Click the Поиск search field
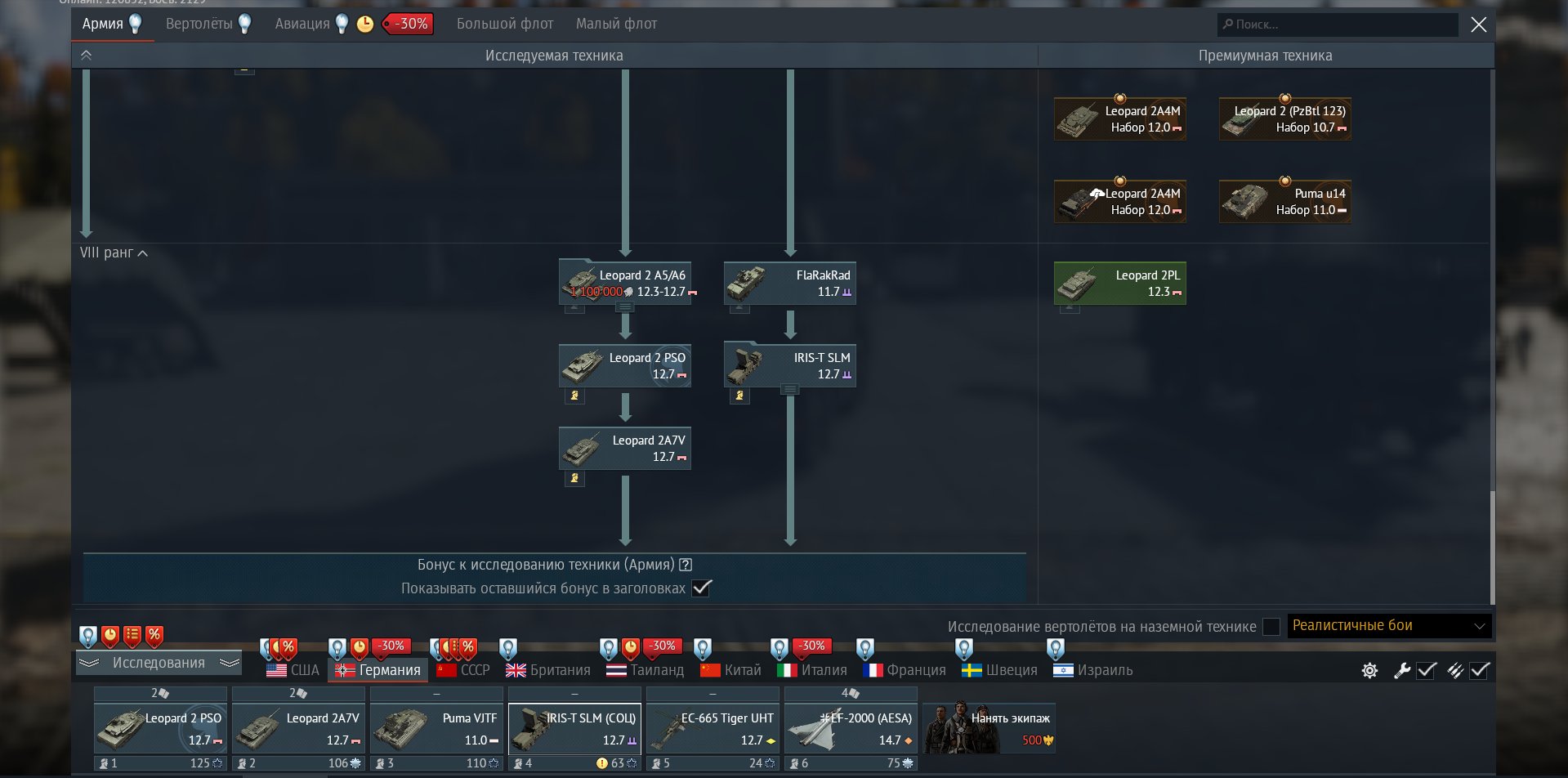 1338,25
